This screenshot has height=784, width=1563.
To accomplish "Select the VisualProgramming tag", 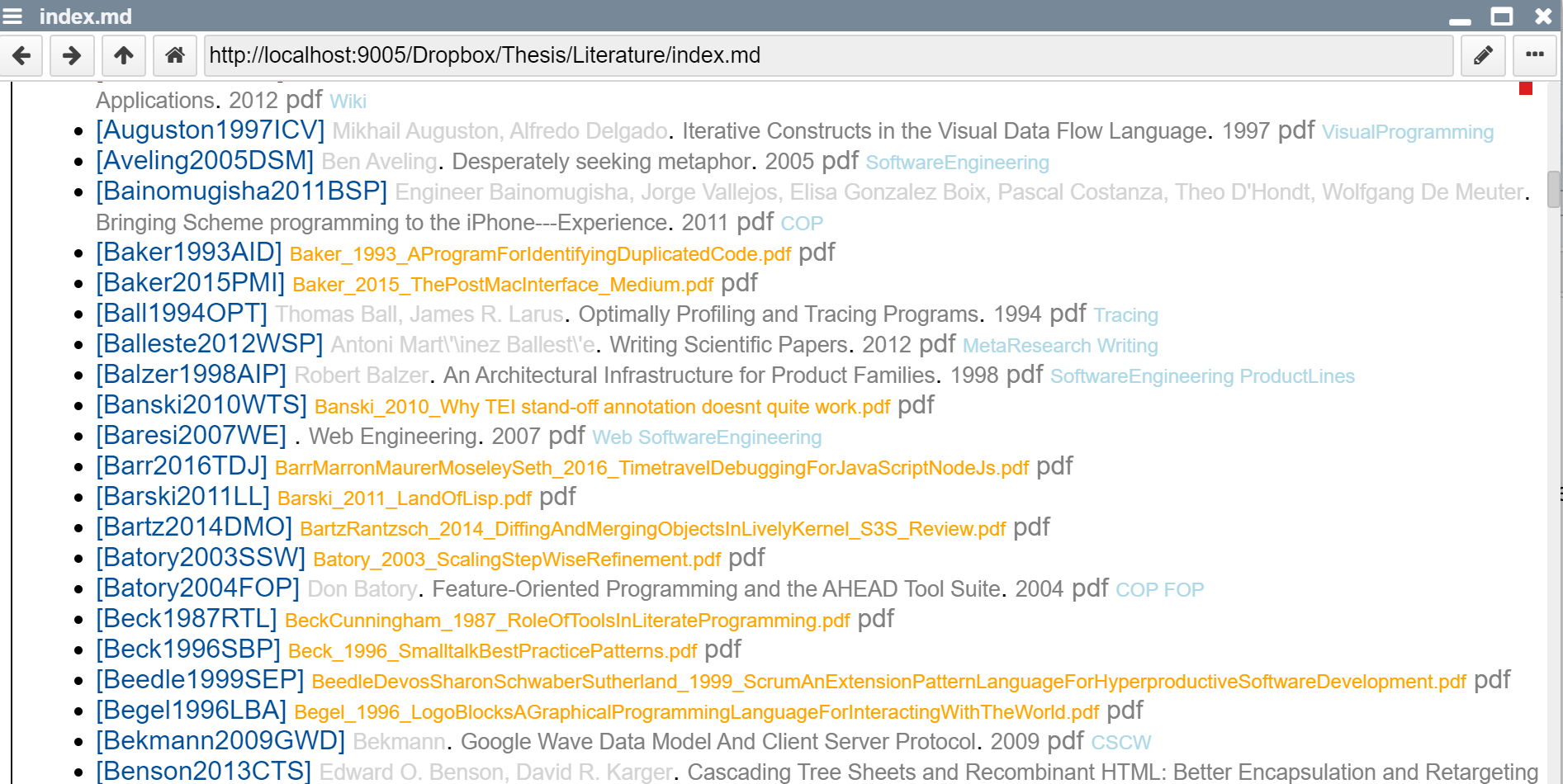I will point(1407,132).
